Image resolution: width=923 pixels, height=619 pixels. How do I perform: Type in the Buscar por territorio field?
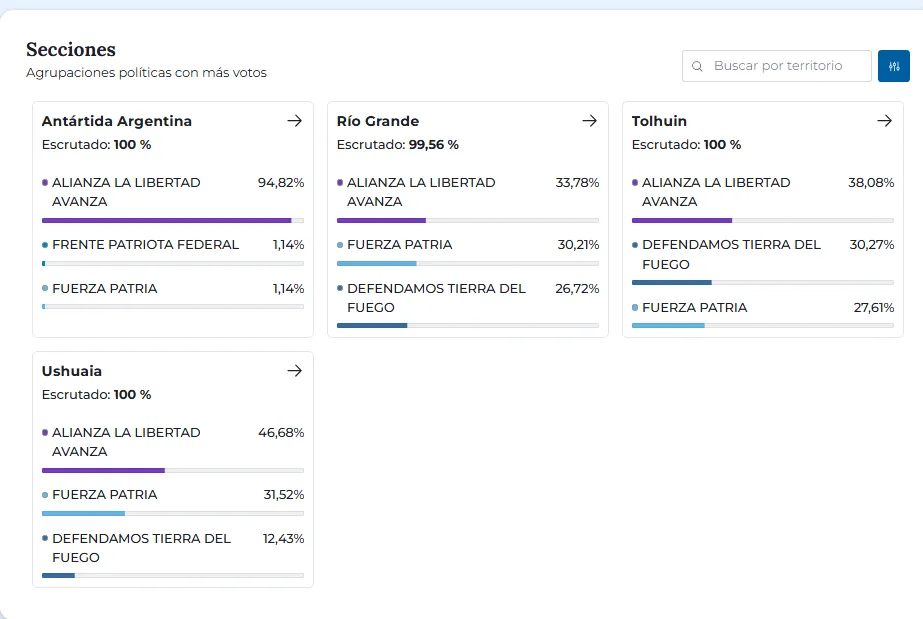point(777,66)
